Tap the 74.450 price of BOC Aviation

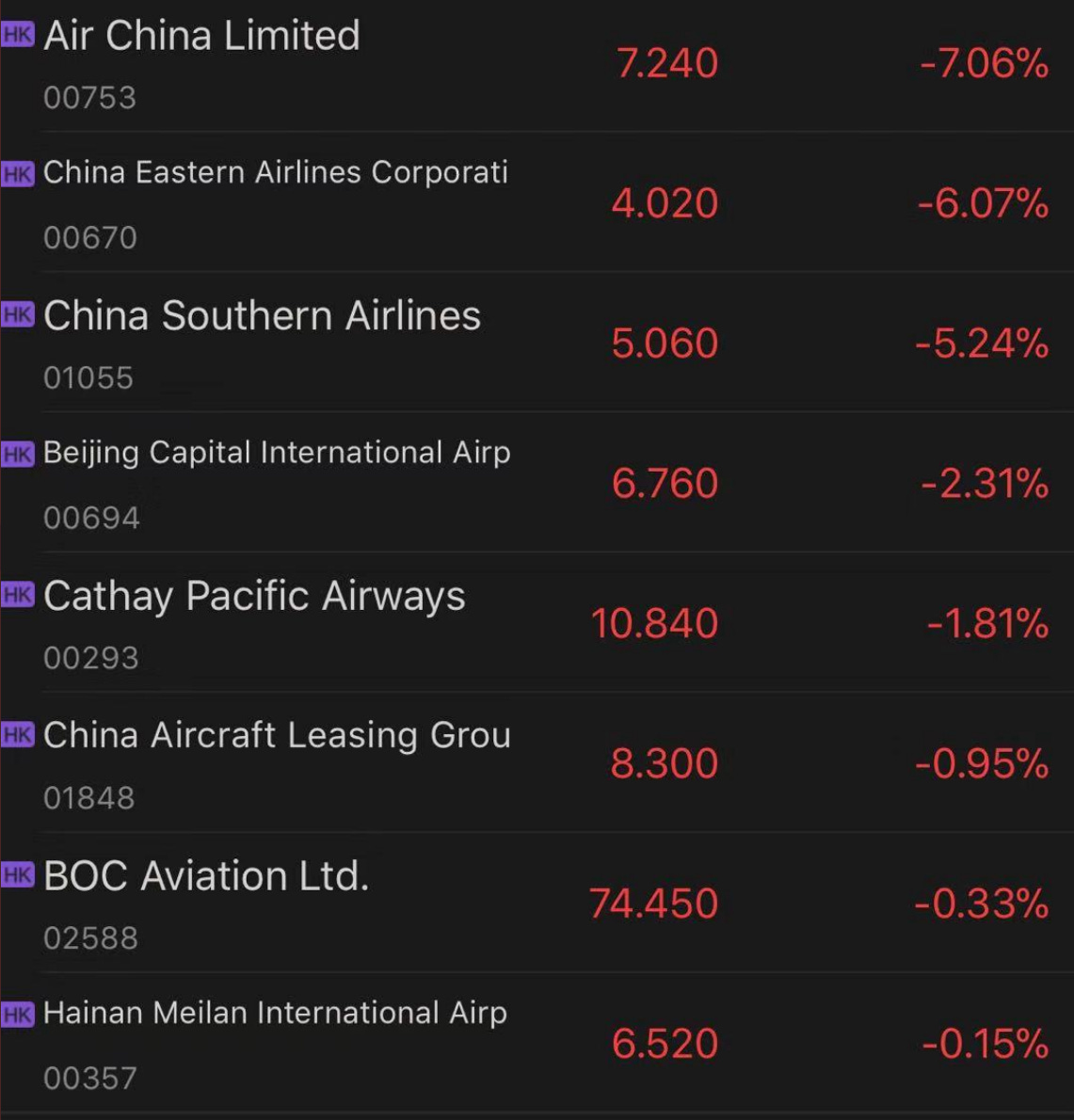tap(653, 903)
